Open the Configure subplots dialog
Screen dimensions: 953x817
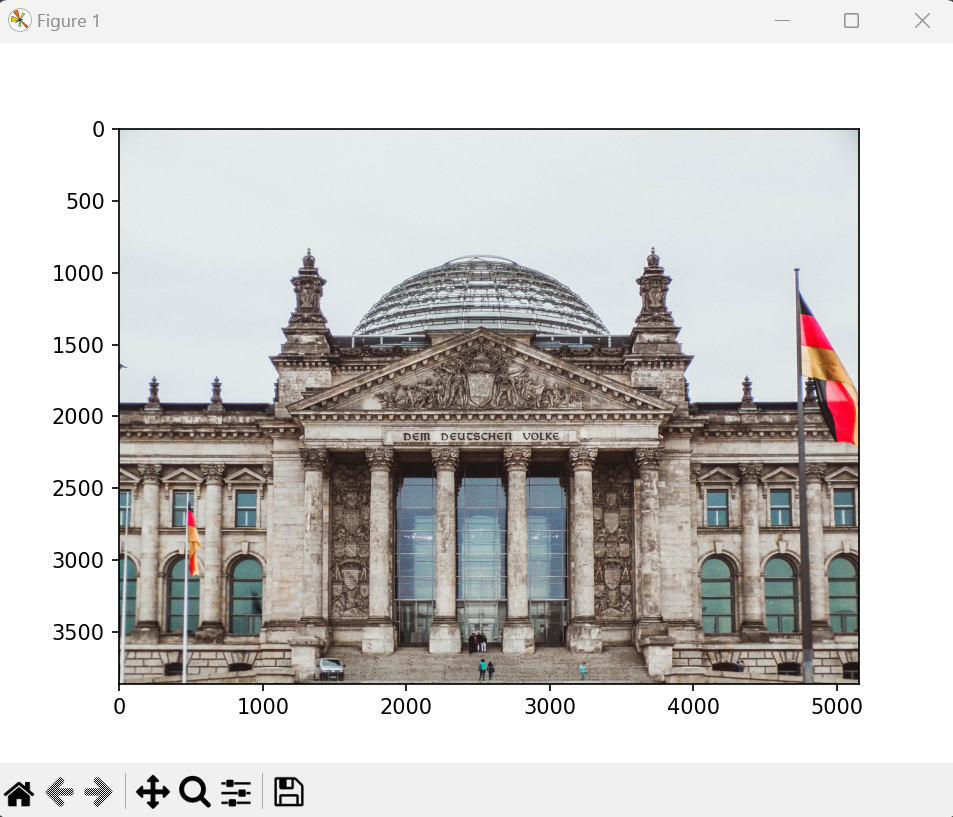coord(236,792)
